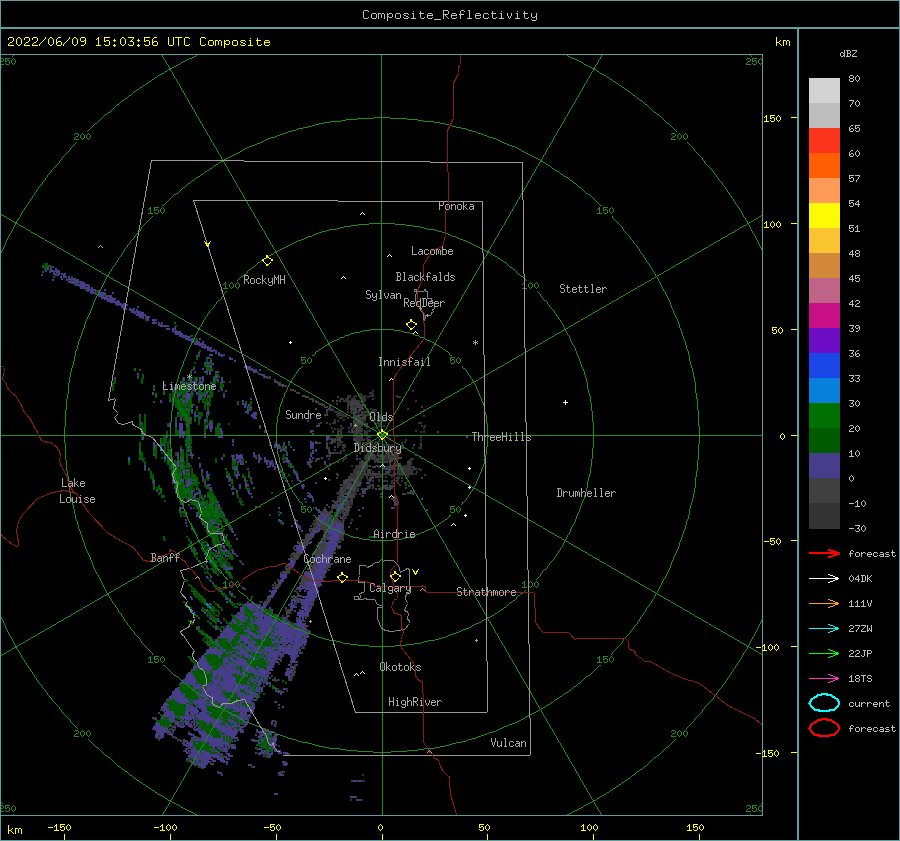The height and width of the screenshot is (841, 900).
Task: Click the Strathmore town label
Action: (x=486, y=592)
